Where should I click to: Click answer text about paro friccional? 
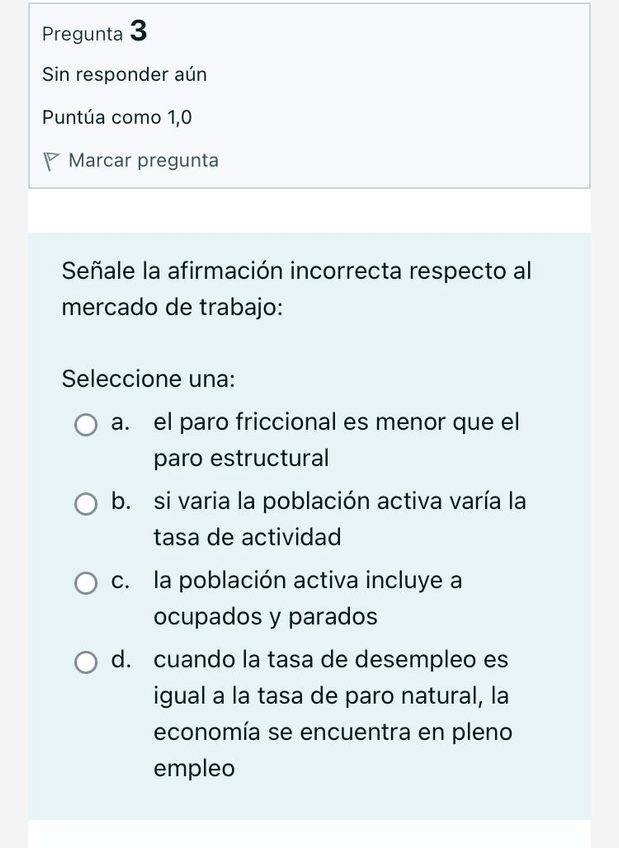point(336,440)
